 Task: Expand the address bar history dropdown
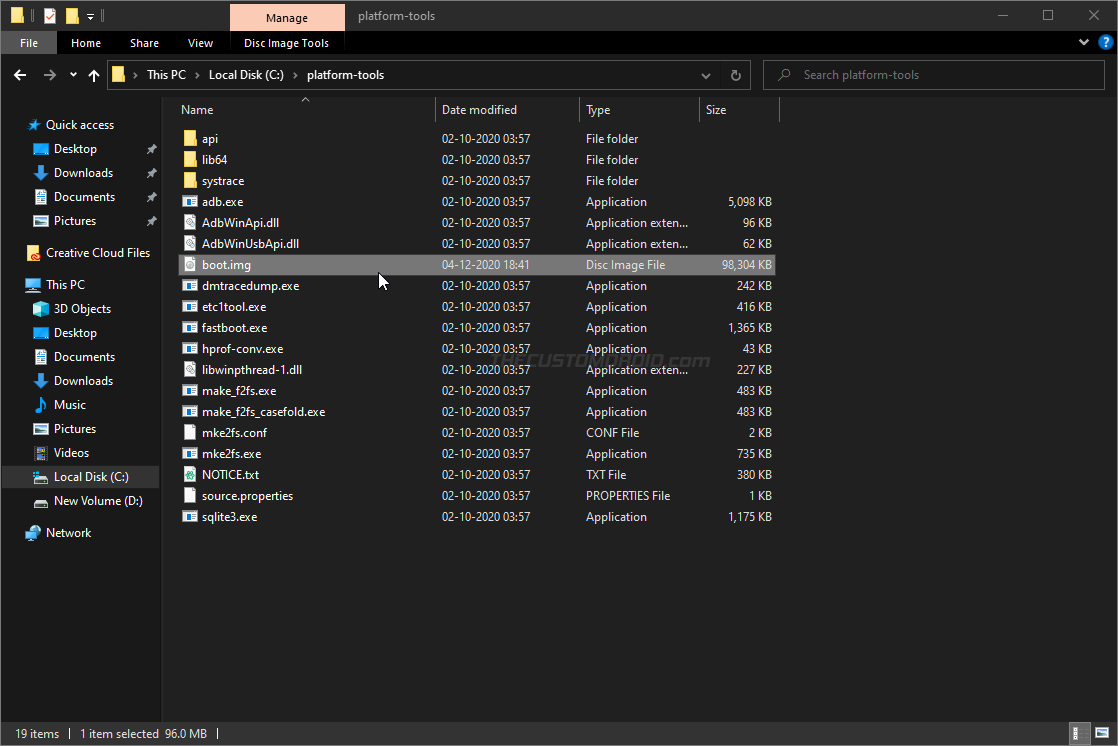705,75
